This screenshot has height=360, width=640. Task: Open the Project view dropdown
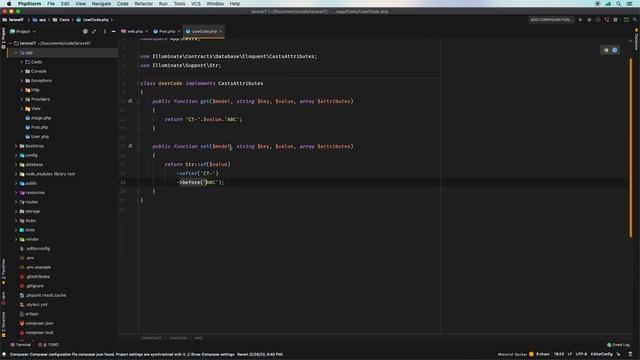click(23, 31)
